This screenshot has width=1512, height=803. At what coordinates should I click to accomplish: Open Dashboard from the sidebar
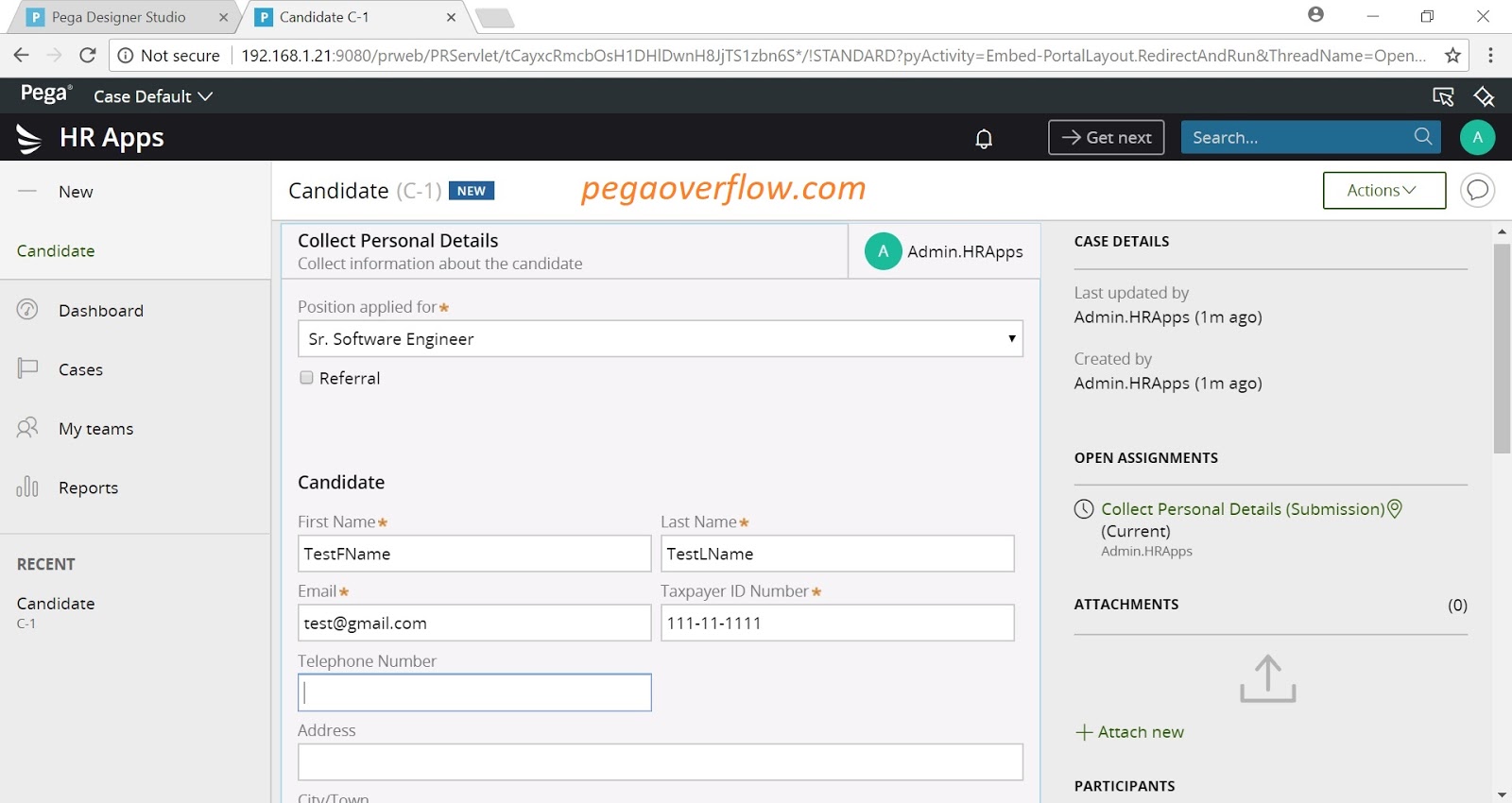101,310
